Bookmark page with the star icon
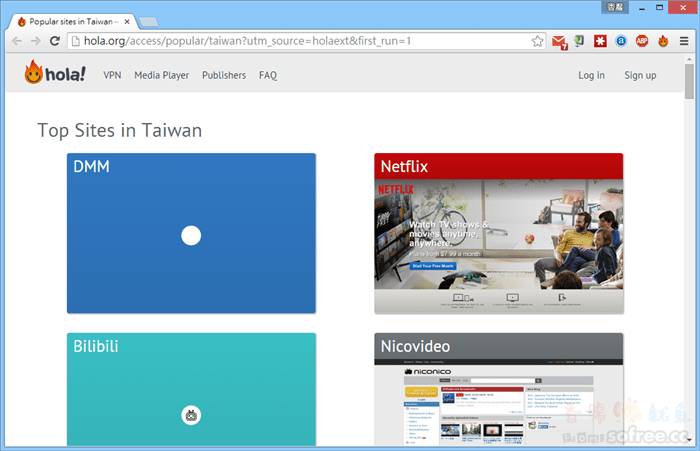700x451 pixels. [x=538, y=41]
